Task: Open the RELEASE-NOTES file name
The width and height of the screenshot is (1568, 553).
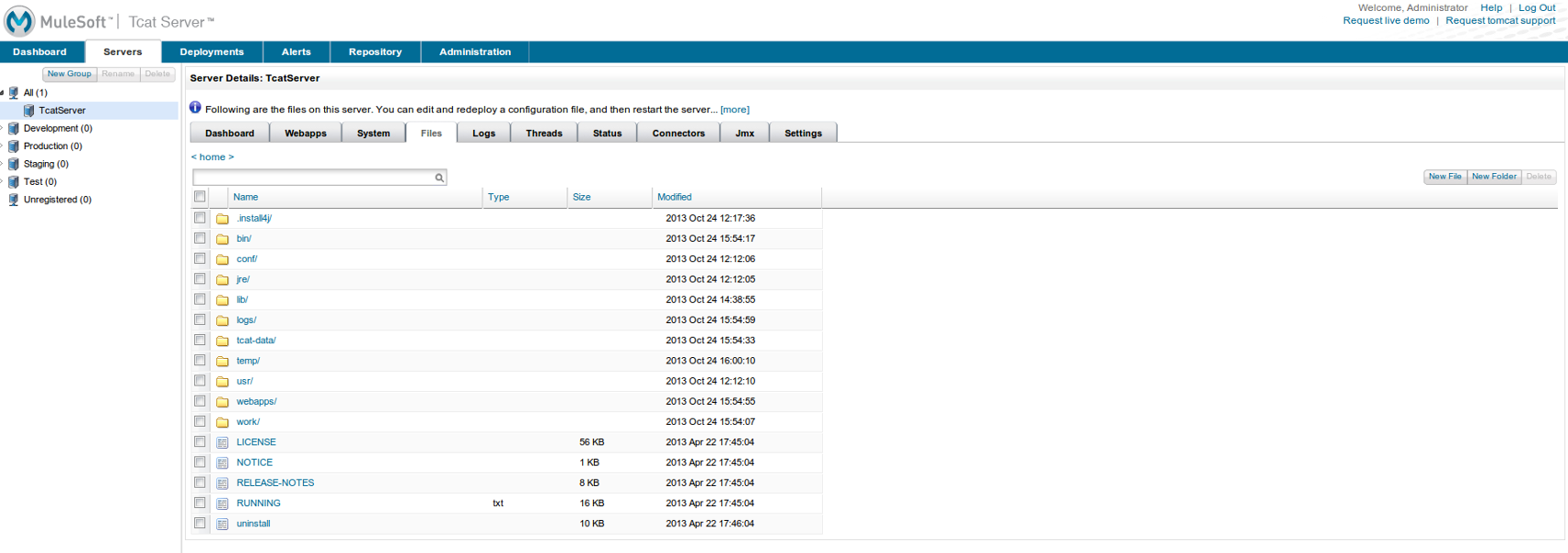Action: [x=276, y=483]
